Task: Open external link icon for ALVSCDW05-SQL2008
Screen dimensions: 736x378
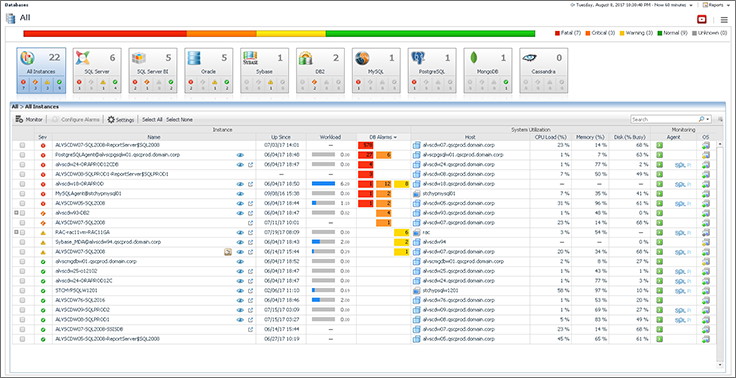Action: [x=250, y=203]
